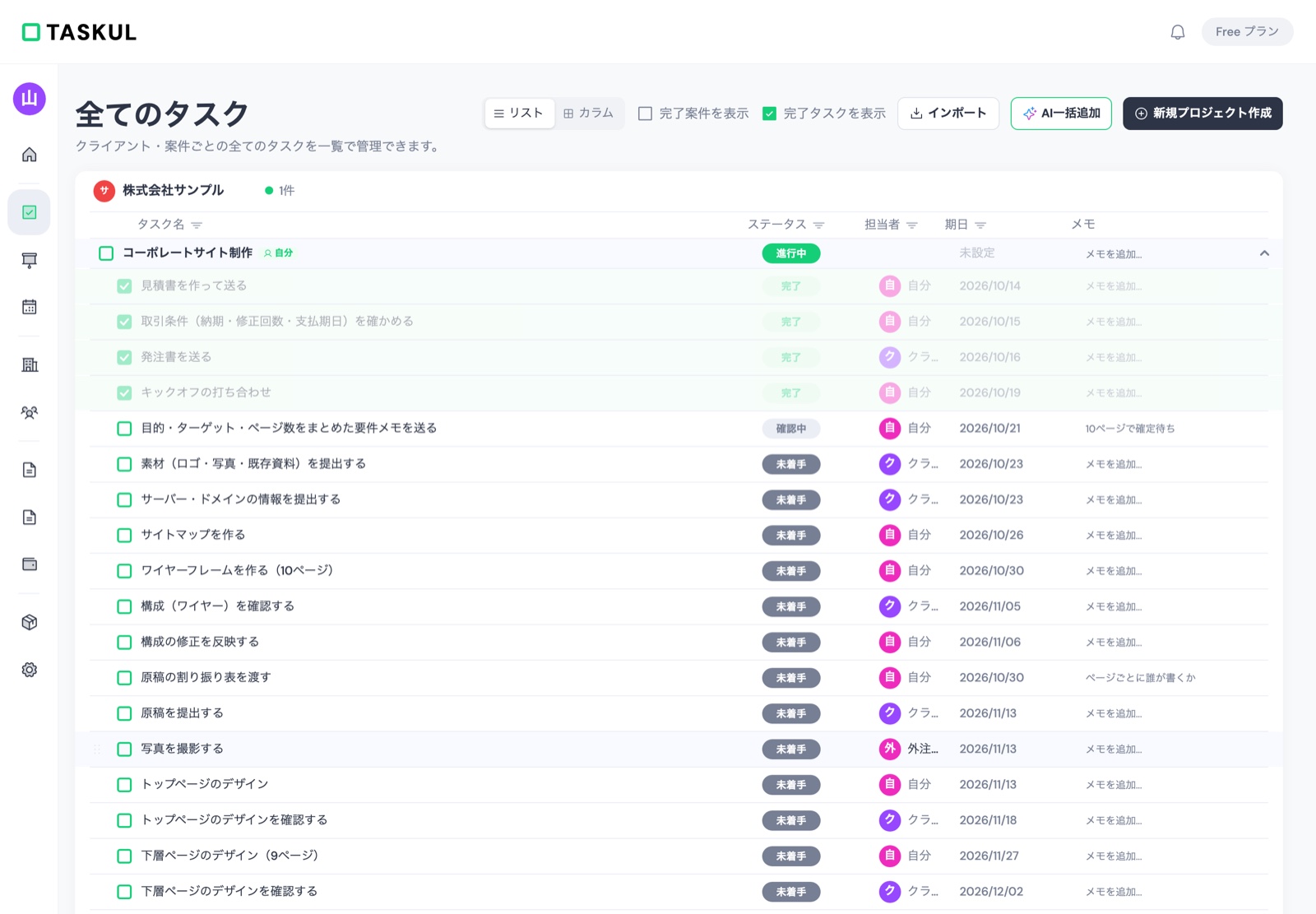Click 未設定 due date of project row
The width and height of the screenshot is (1316, 914).
tap(977, 253)
